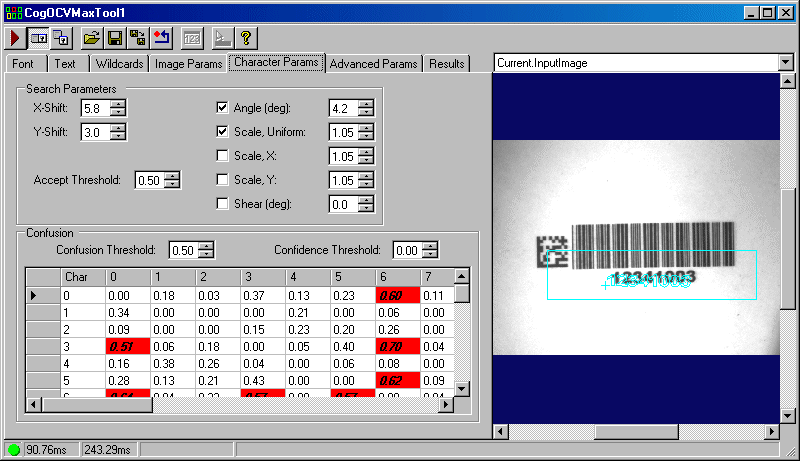This screenshot has height=461, width=800.
Task: Click the Confusion Threshold value field
Action: (184, 250)
